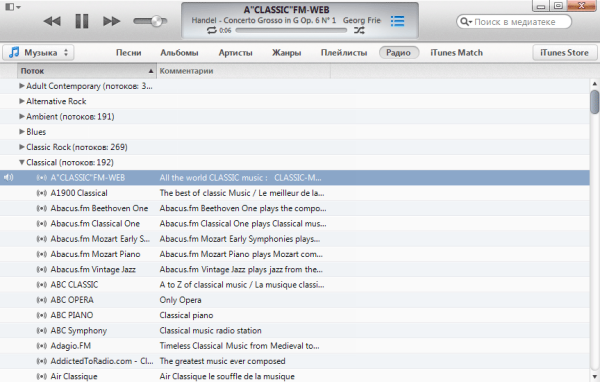600x382 pixels.
Task: Switch to the Плейлисты tab
Action: click(344, 53)
